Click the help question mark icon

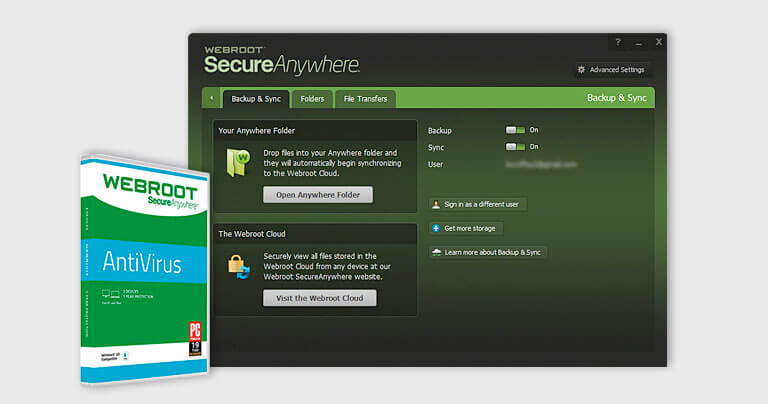click(x=618, y=43)
